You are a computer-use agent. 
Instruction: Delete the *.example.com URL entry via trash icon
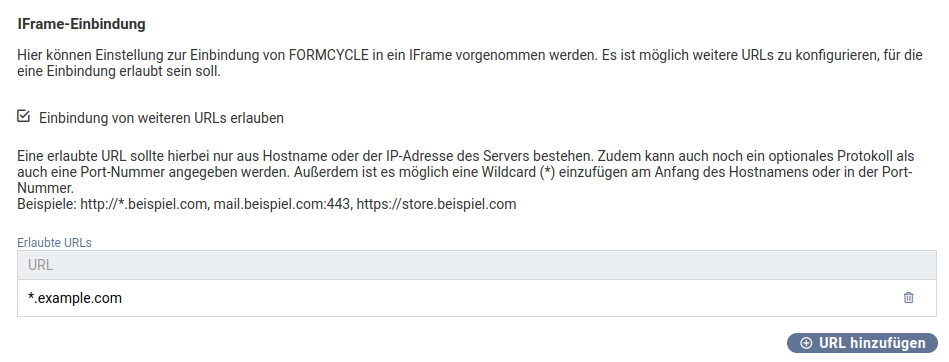908,298
